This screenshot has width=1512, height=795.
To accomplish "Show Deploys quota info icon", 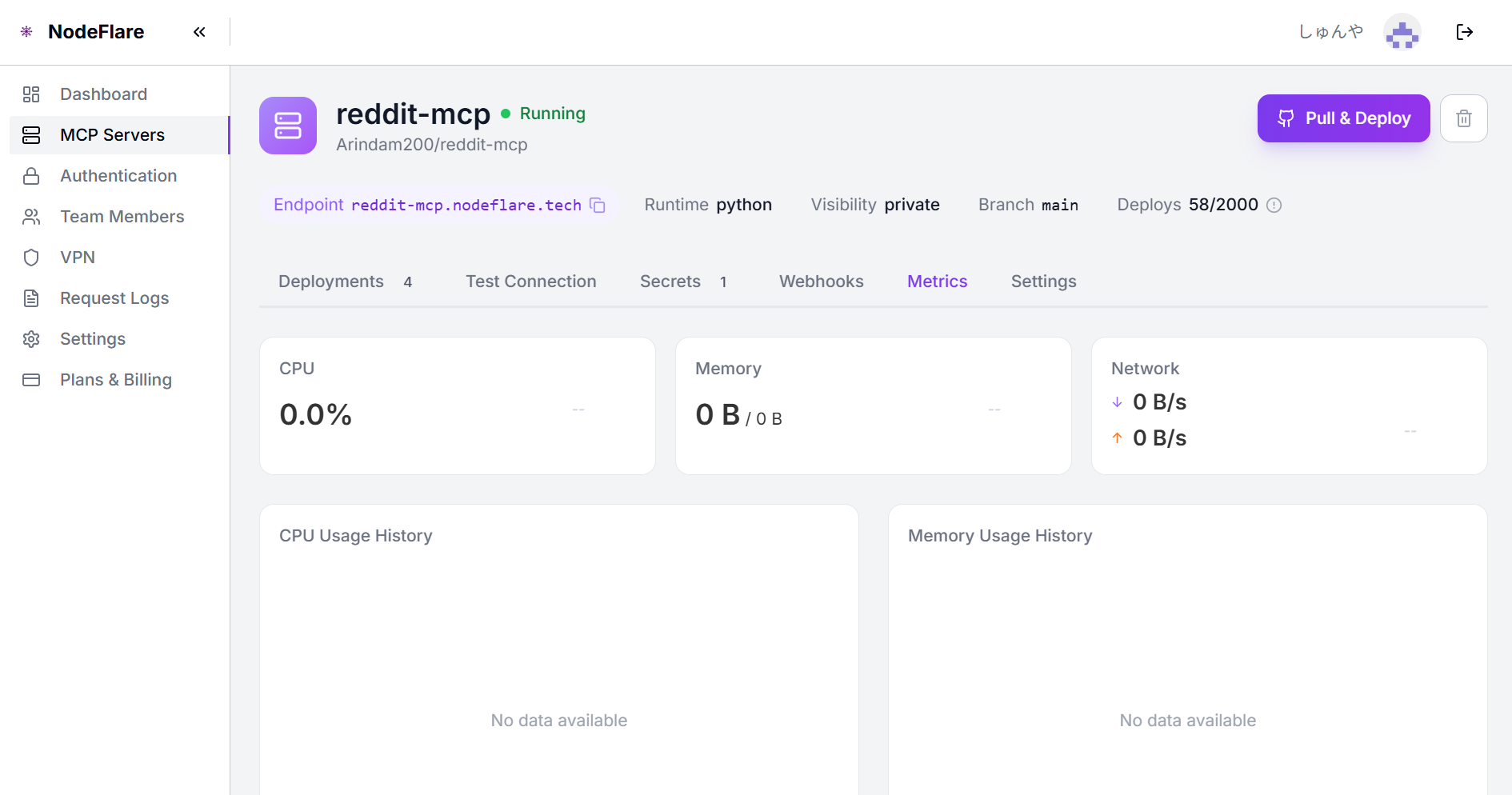I will [1274, 205].
